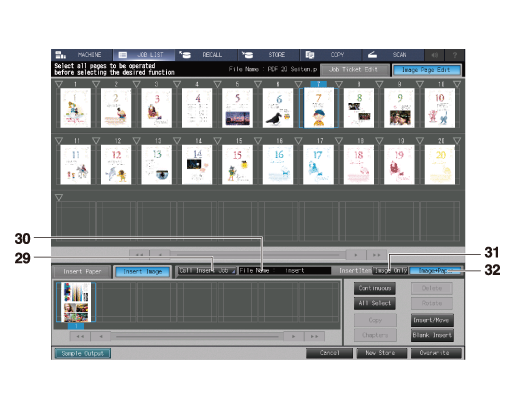Open the Call Insert Job dropdown
Screen dimensions: 517x398
(x=206, y=271)
